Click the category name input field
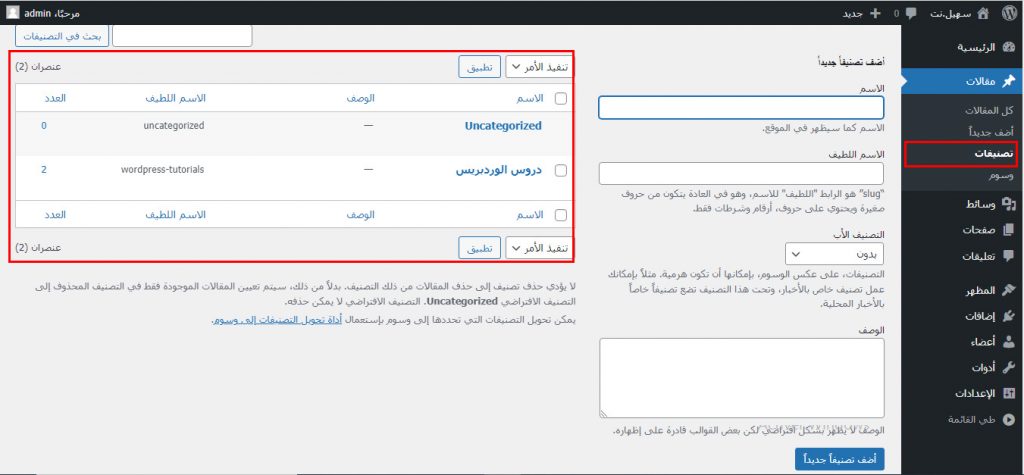 pyautogui.click(x=741, y=108)
